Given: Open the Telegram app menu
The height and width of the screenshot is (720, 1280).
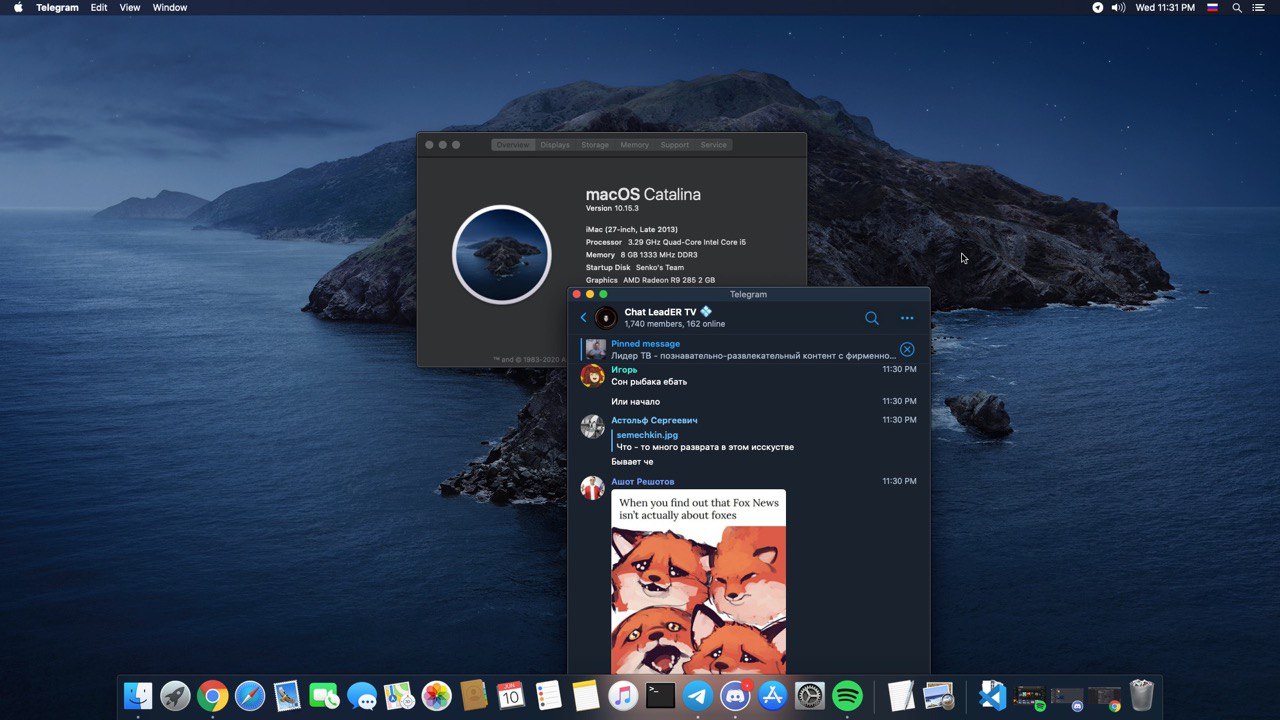Looking at the screenshot, I should click(57, 7).
